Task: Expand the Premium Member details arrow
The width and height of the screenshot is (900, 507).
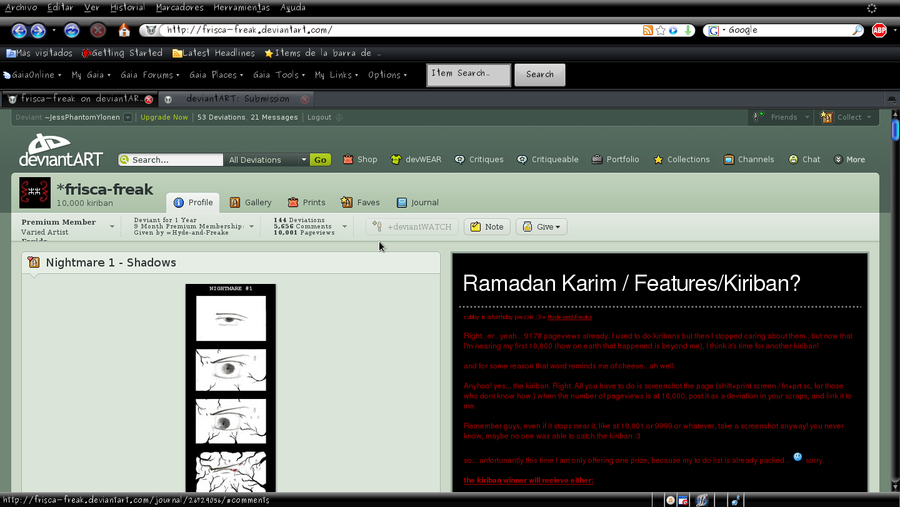Action: click(112, 227)
